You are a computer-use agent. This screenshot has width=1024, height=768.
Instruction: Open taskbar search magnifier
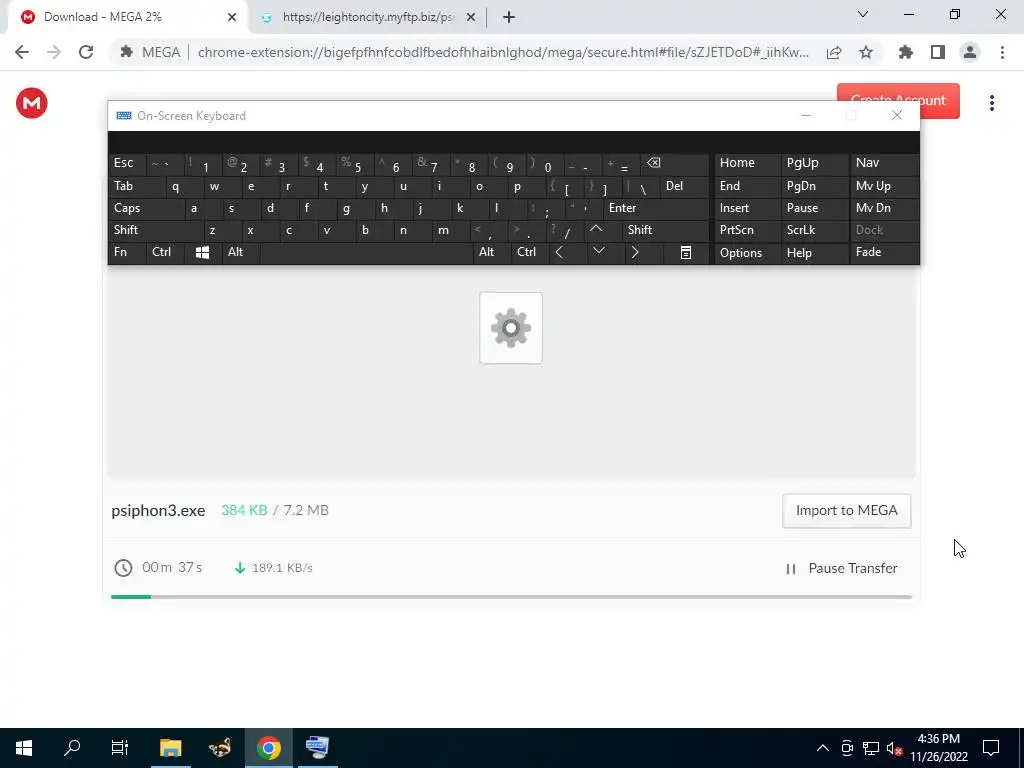coord(72,748)
